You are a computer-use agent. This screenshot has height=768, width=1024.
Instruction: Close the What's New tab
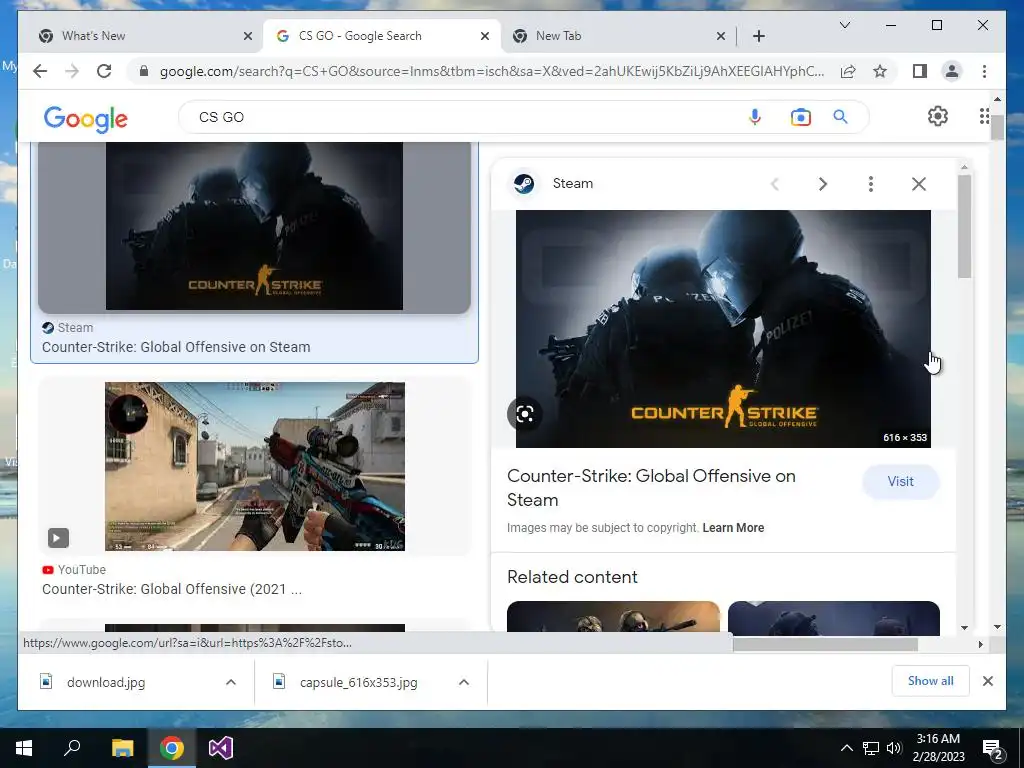pos(248,36)
